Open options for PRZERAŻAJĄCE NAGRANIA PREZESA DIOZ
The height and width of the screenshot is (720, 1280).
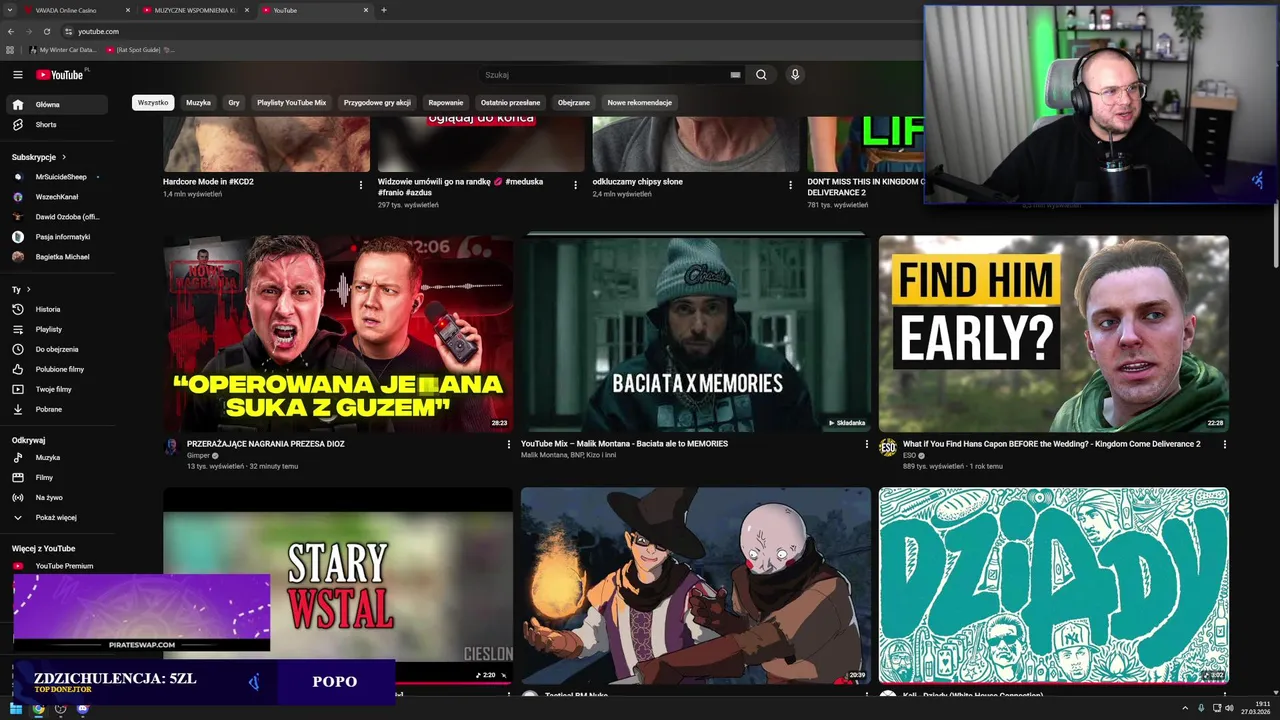(x=509, y=444)
